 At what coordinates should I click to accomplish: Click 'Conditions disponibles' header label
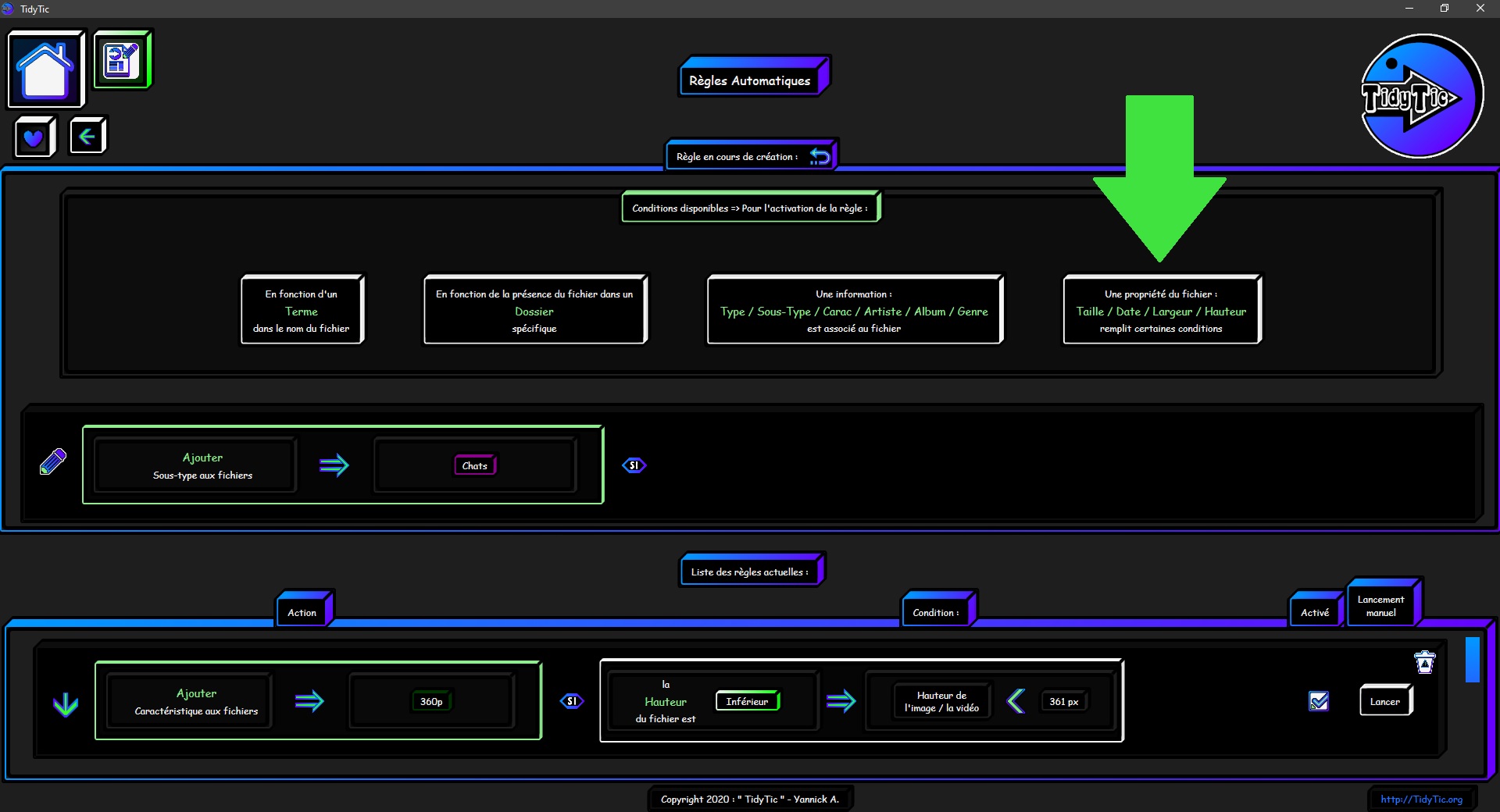750,208
